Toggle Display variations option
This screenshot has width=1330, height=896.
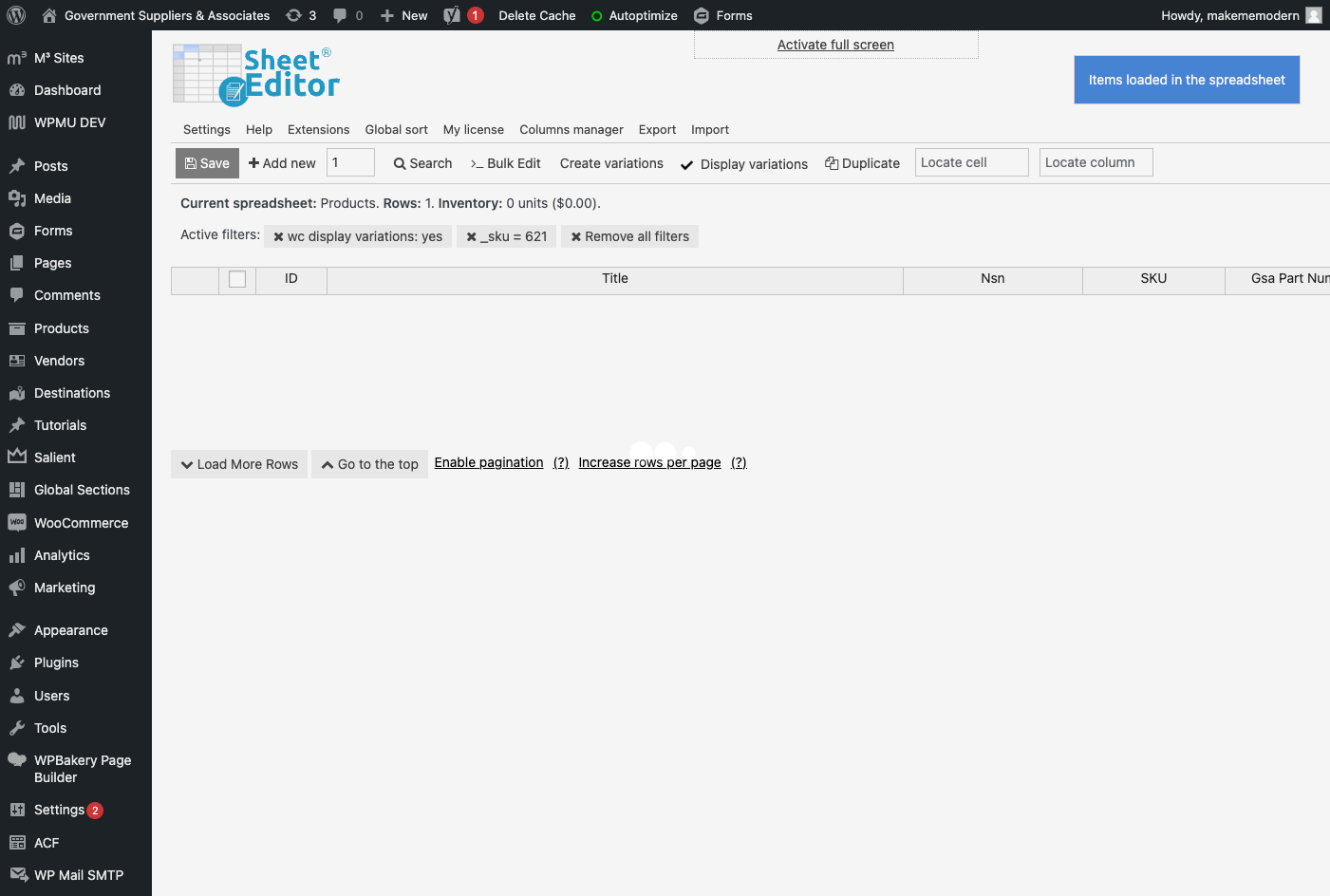point(744,163)
